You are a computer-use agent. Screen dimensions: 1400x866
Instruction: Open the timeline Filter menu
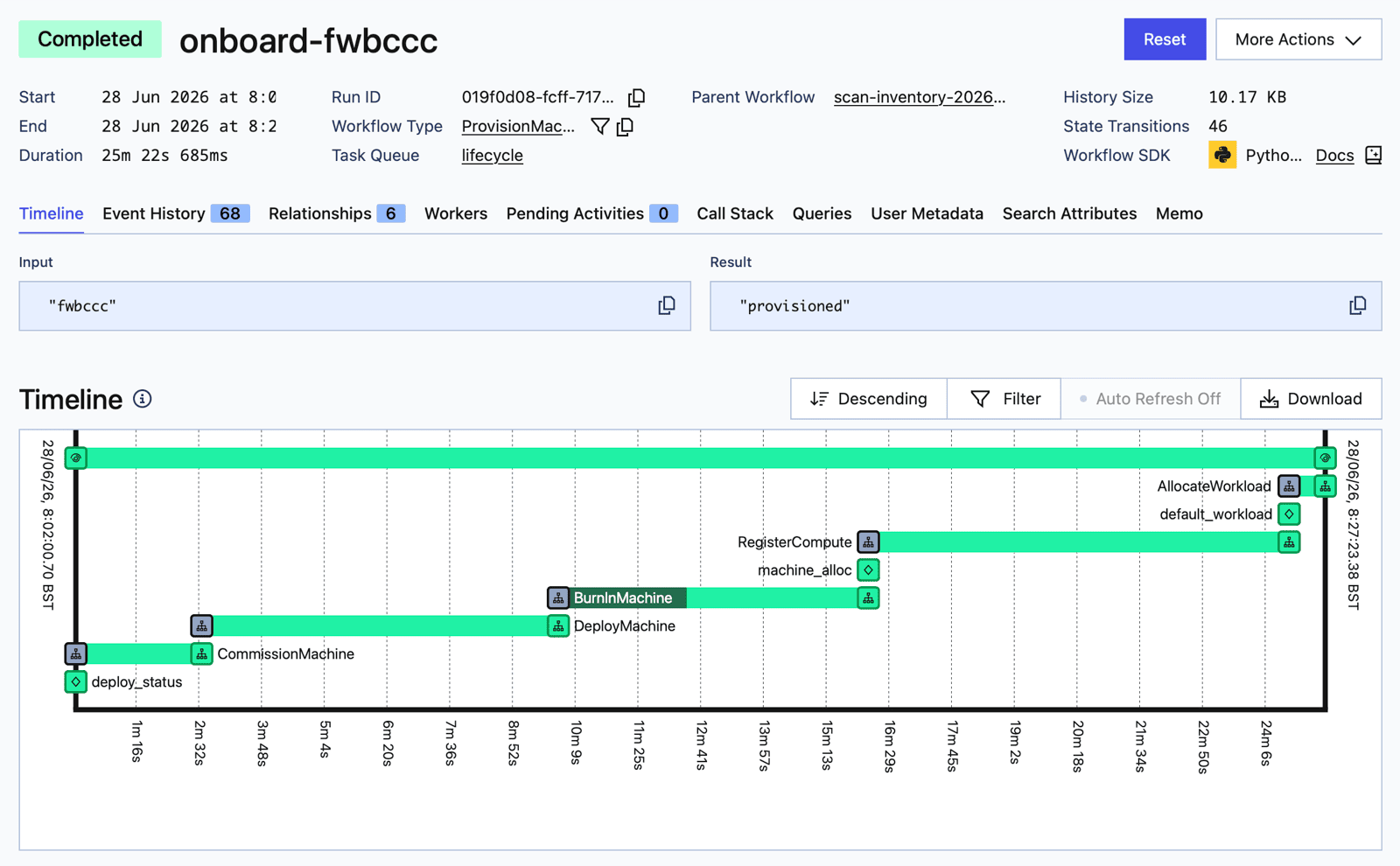coord(1004,399)
